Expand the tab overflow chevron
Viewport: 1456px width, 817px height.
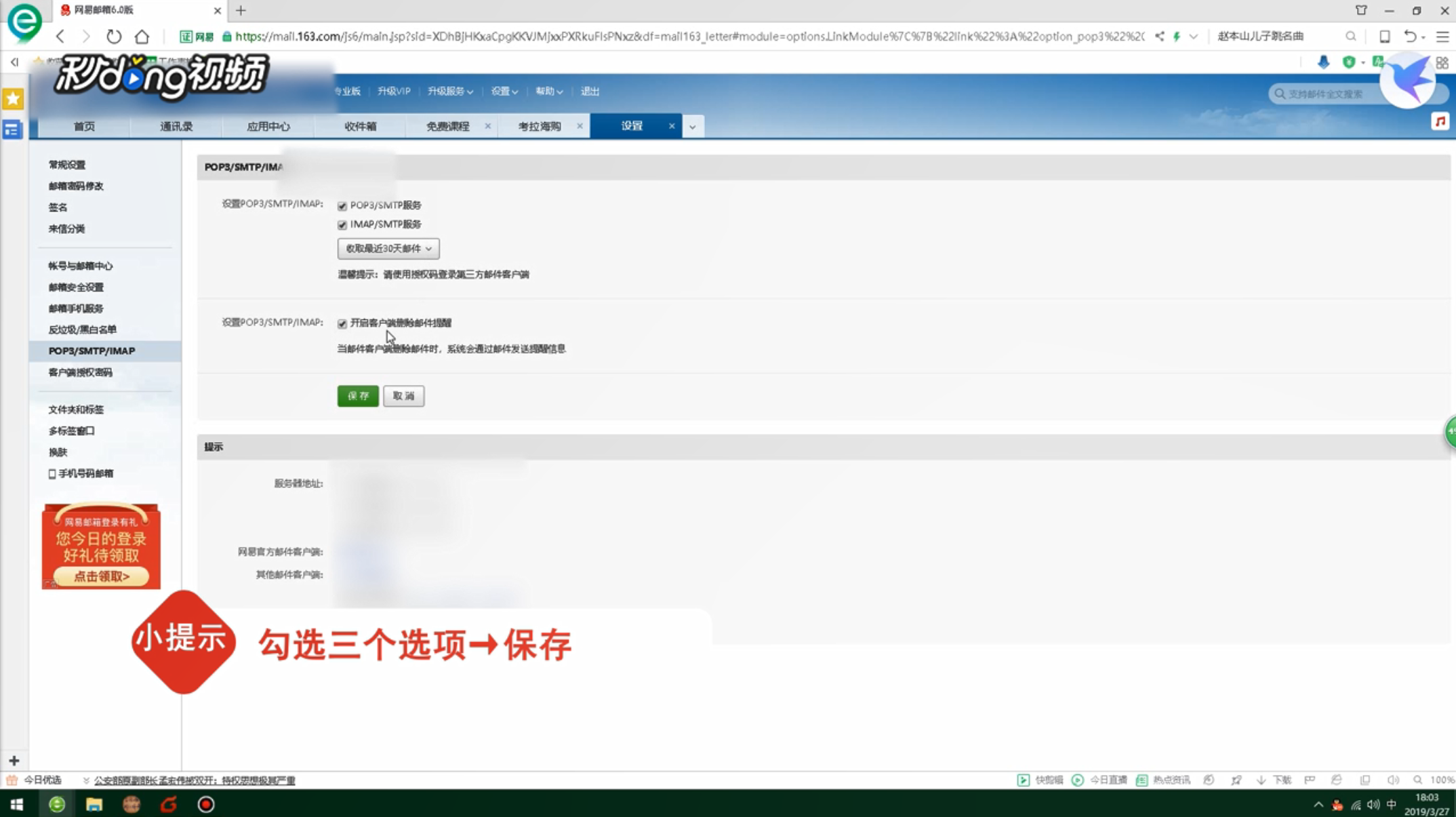[x=692, y=127]
